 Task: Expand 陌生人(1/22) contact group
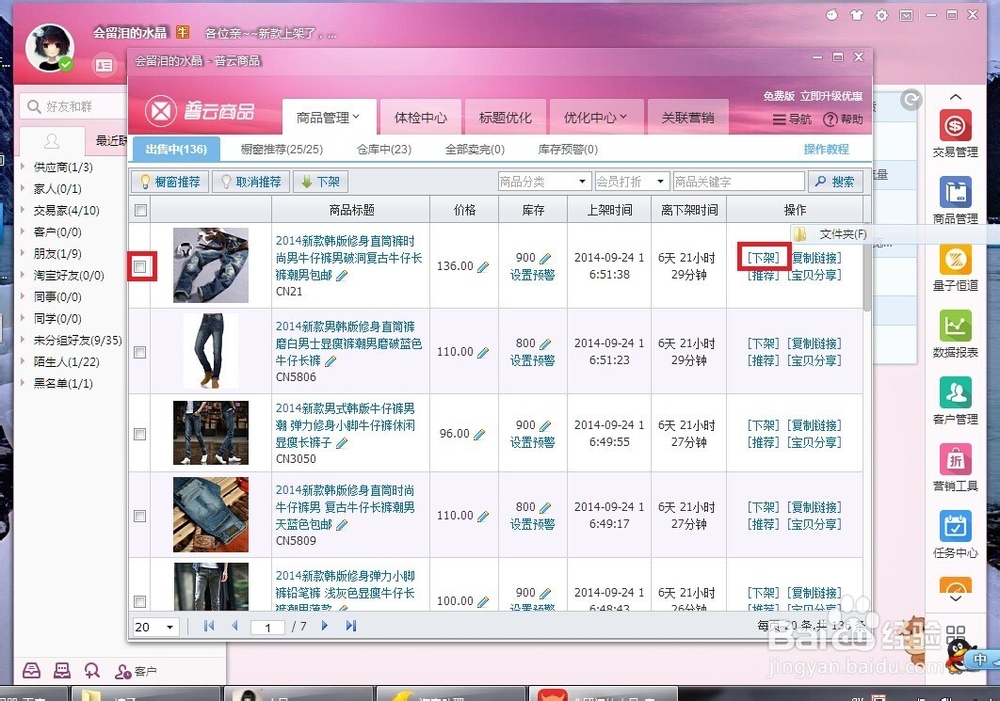[23, 362]
